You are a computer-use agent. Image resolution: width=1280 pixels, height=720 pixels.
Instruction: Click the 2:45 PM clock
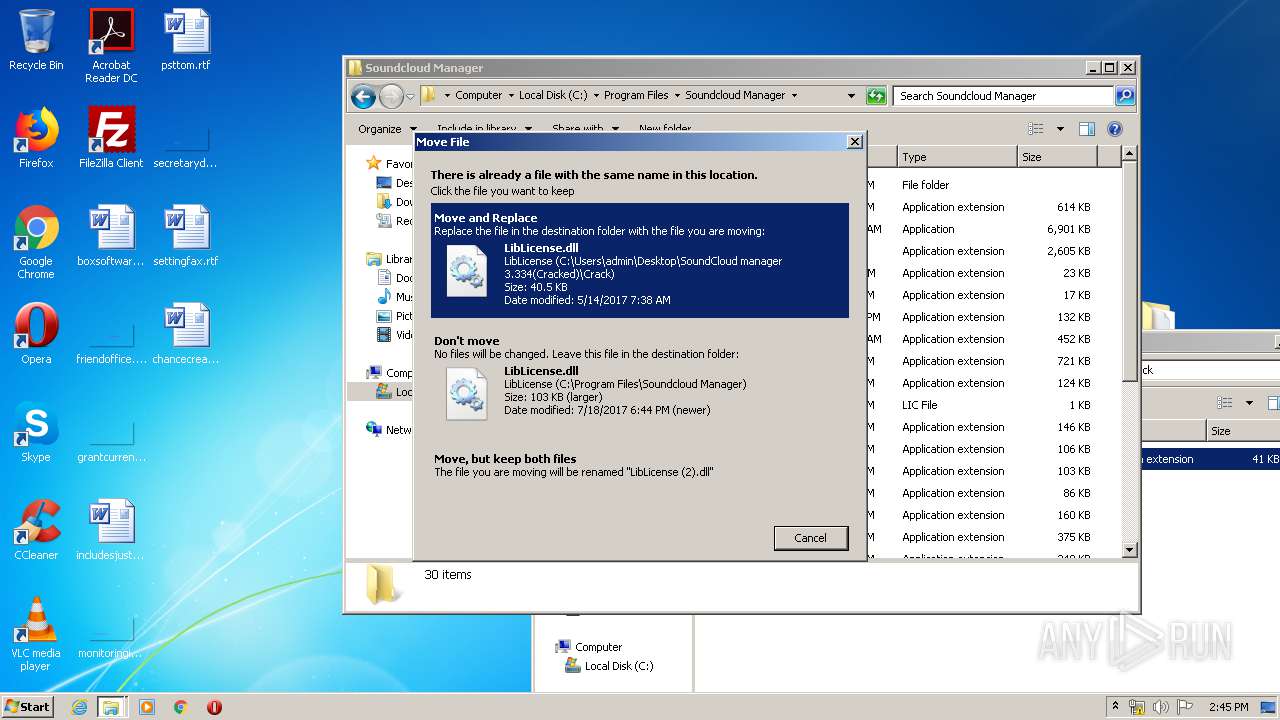[1228, 707]
